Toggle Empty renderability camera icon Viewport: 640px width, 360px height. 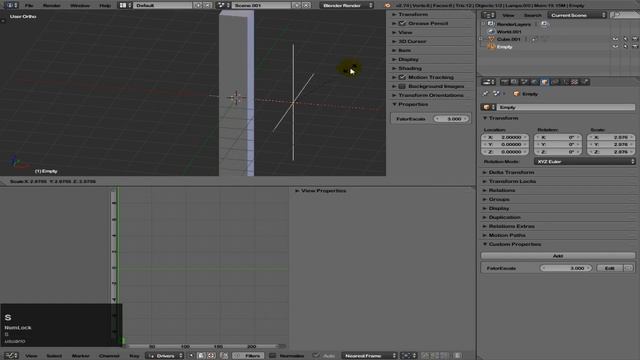tap(635, 47)
